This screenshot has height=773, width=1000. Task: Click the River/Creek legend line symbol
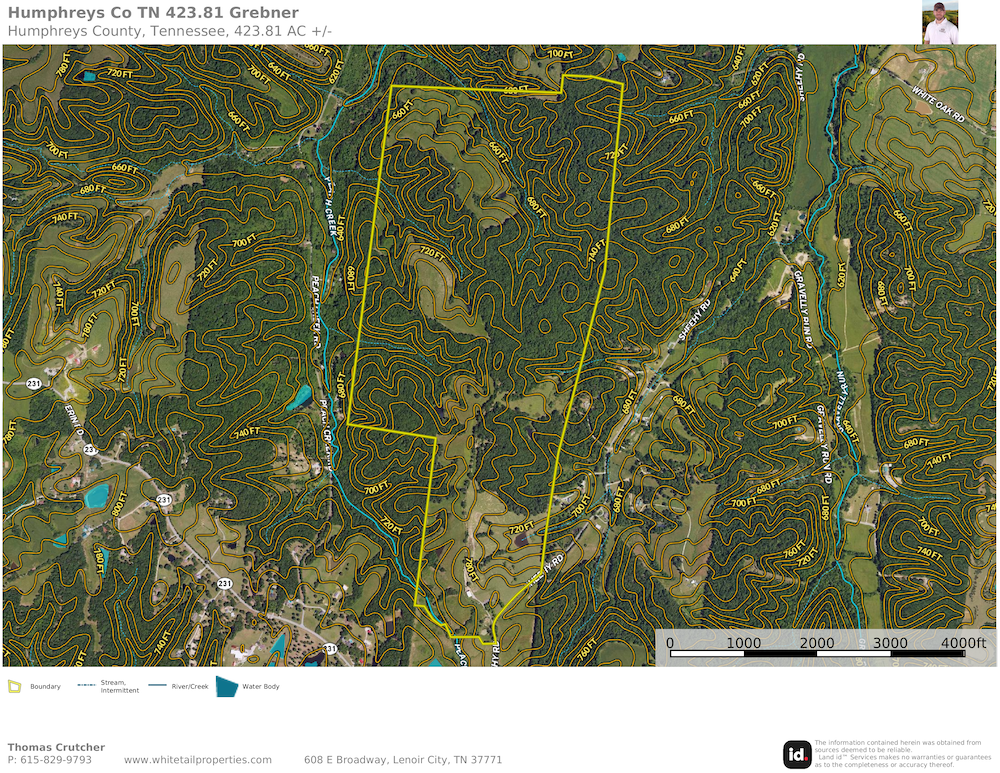pos(157,686)
